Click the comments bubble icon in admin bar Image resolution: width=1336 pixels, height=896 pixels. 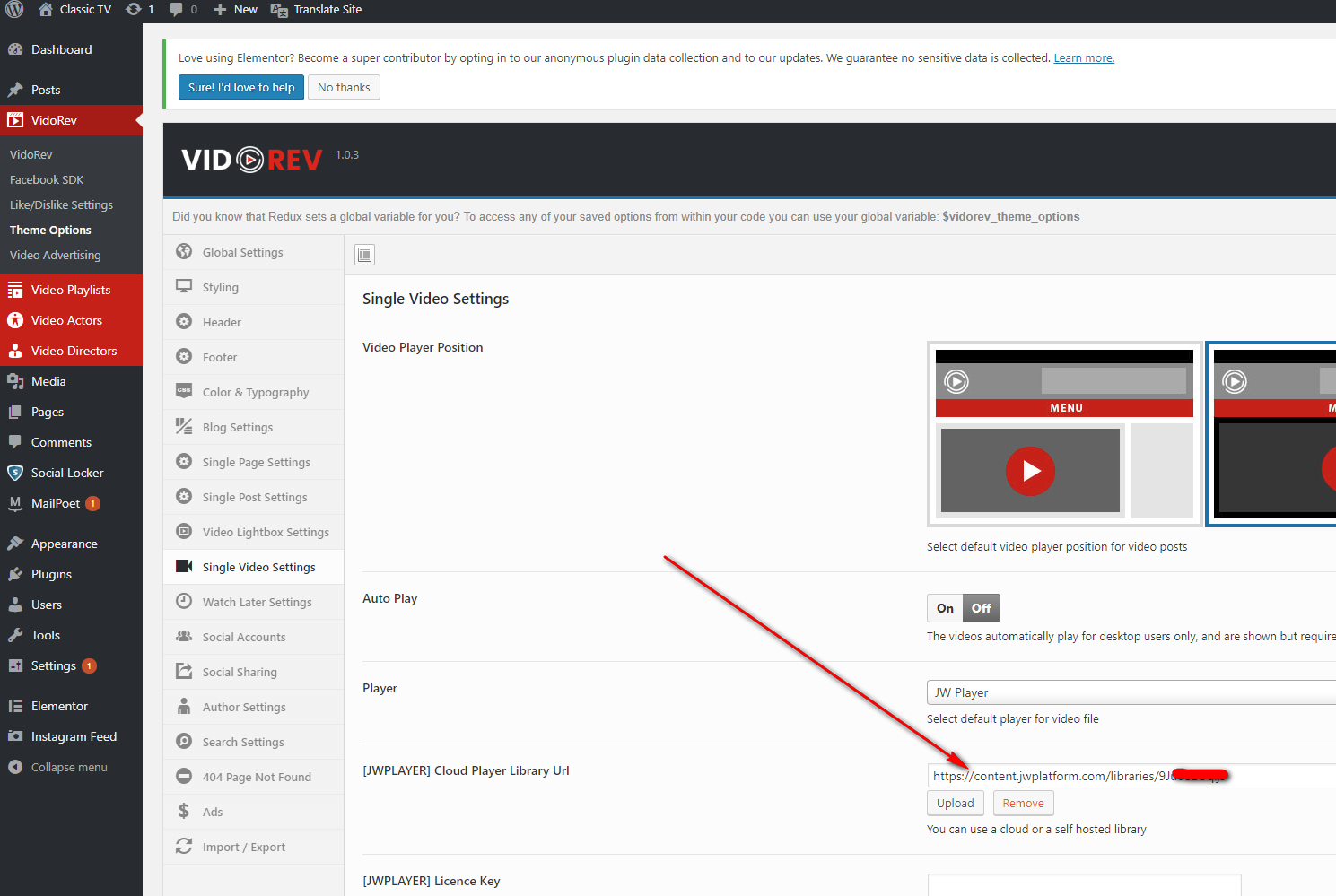pos(177,10)
